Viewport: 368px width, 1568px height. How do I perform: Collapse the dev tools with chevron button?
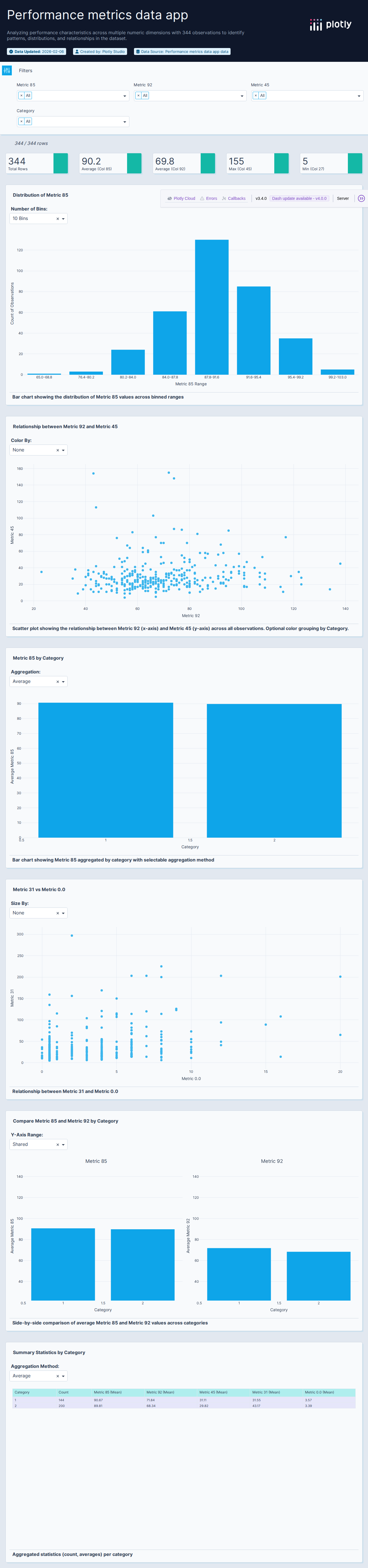click(361, 198)
